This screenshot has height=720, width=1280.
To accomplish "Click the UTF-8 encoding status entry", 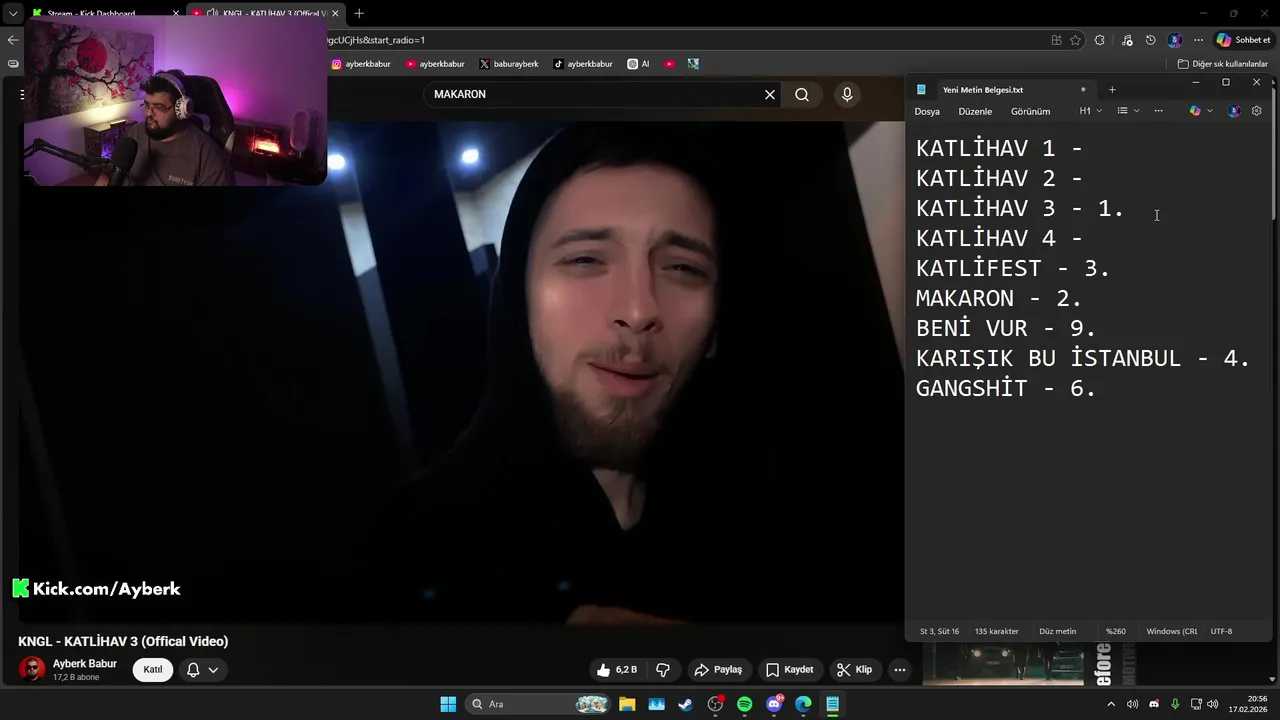I will point(1221,632).
